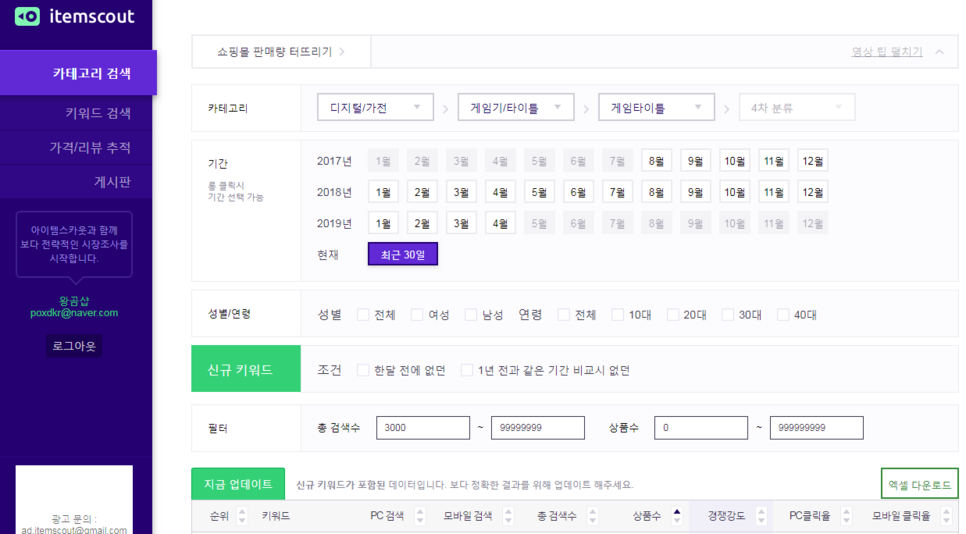Toggle the 성별 전체 checkbox

point(363,315)
